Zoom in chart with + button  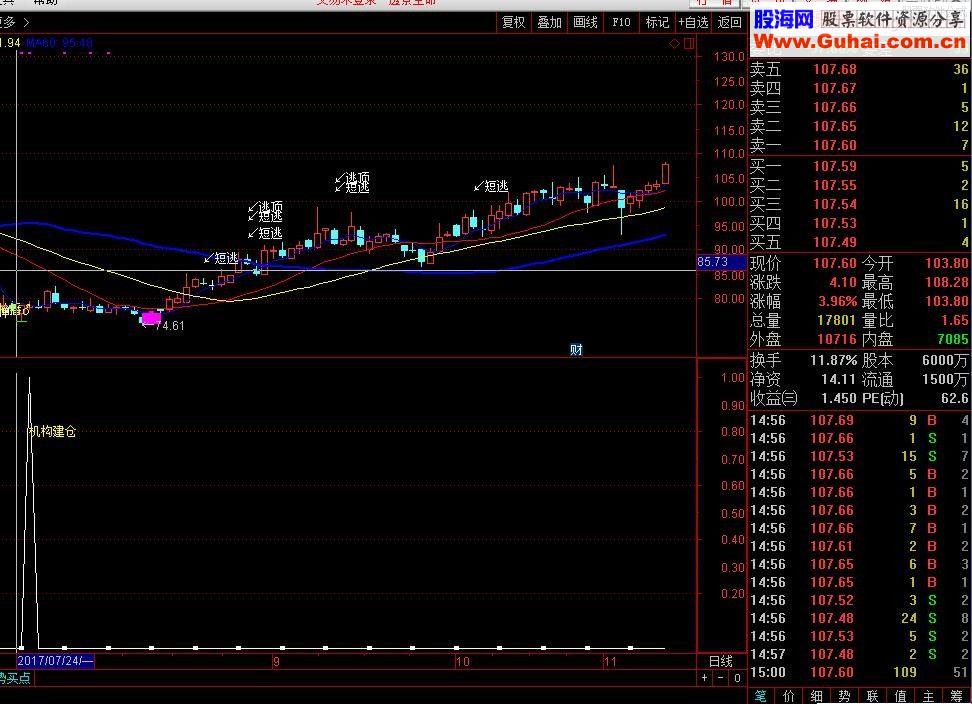pyautogui.click(x=704, y=678)
